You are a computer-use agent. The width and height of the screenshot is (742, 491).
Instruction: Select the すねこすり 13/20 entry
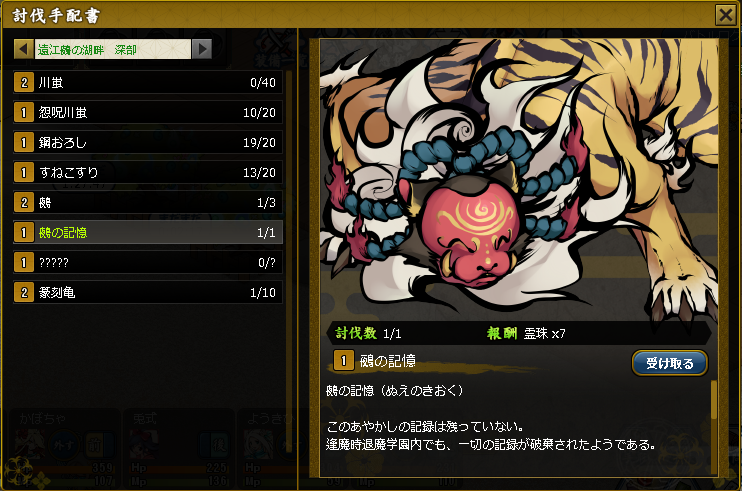point(148,173)
